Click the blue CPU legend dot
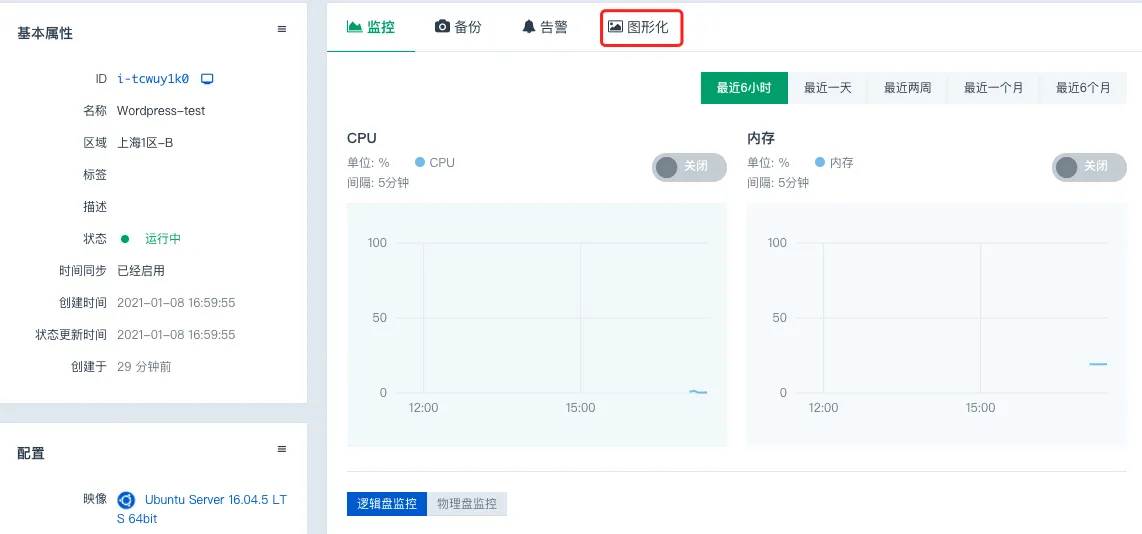 click(420, 162)
